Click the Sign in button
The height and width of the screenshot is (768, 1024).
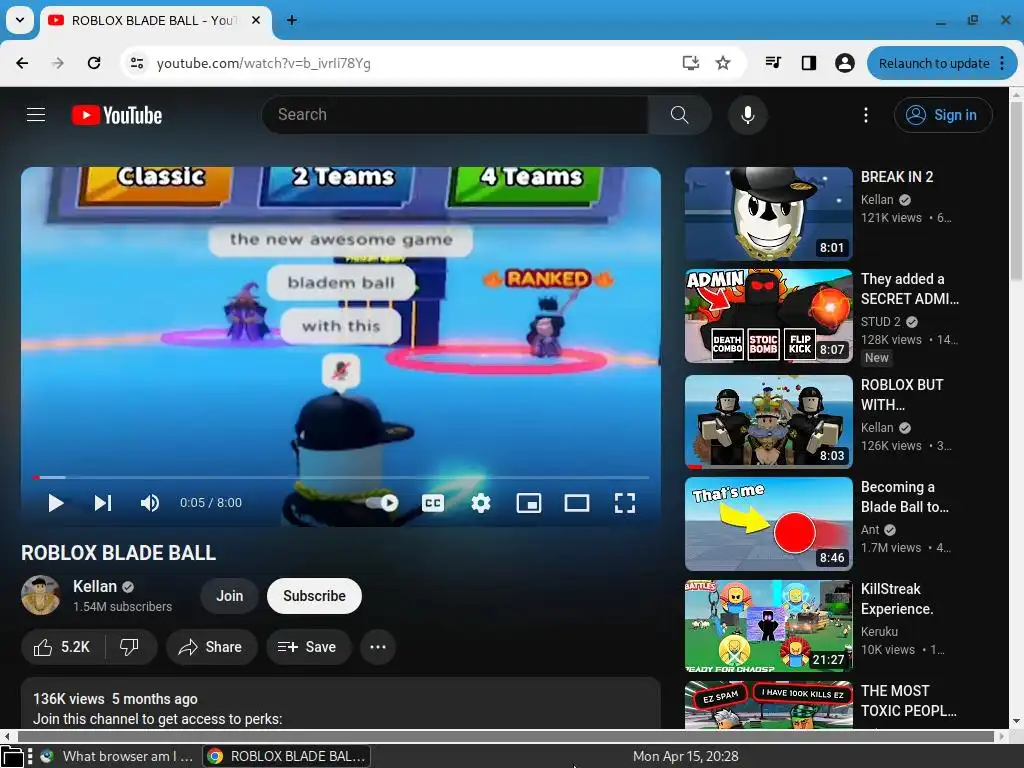point(943,115)
